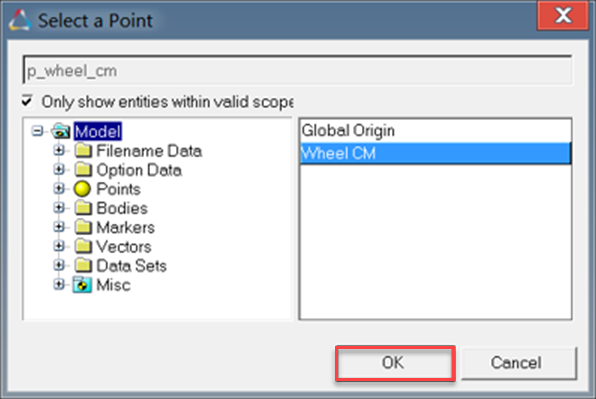The height and width of the screenshot is (399, 596).
Task: Expand the Points node
Action: [x=59, y=188]
